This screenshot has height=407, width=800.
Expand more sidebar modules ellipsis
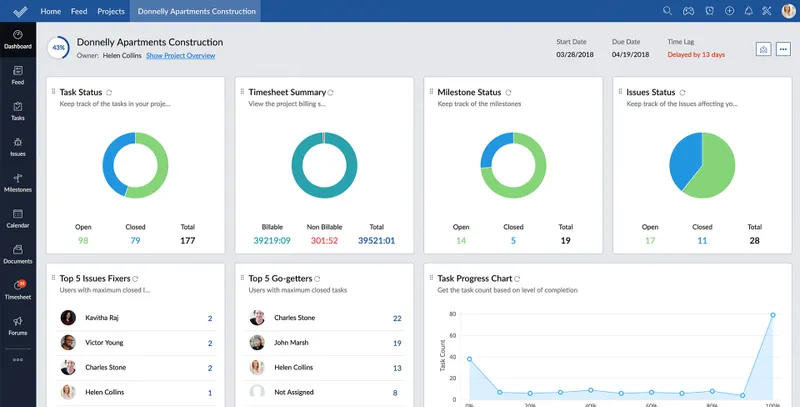(x=18, y=360)
